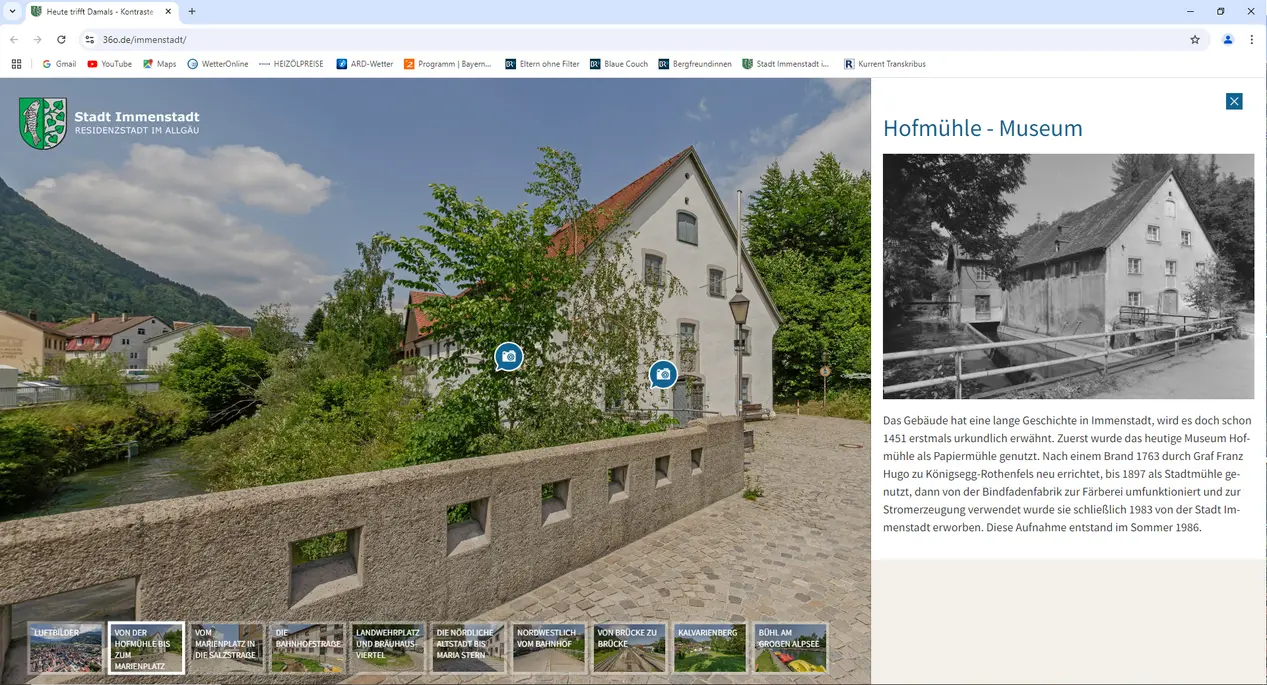Open the Chrome profile icon
Screen dimensions: 1267x685
(1228, 40)
